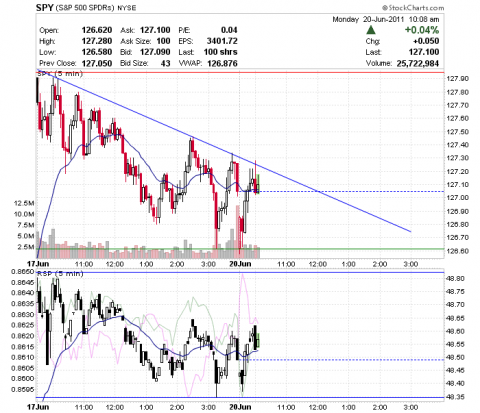The image size is (480, 413).
Task: Click the 17Jun date under SPY chart
Action: click(x=38, y=264)
